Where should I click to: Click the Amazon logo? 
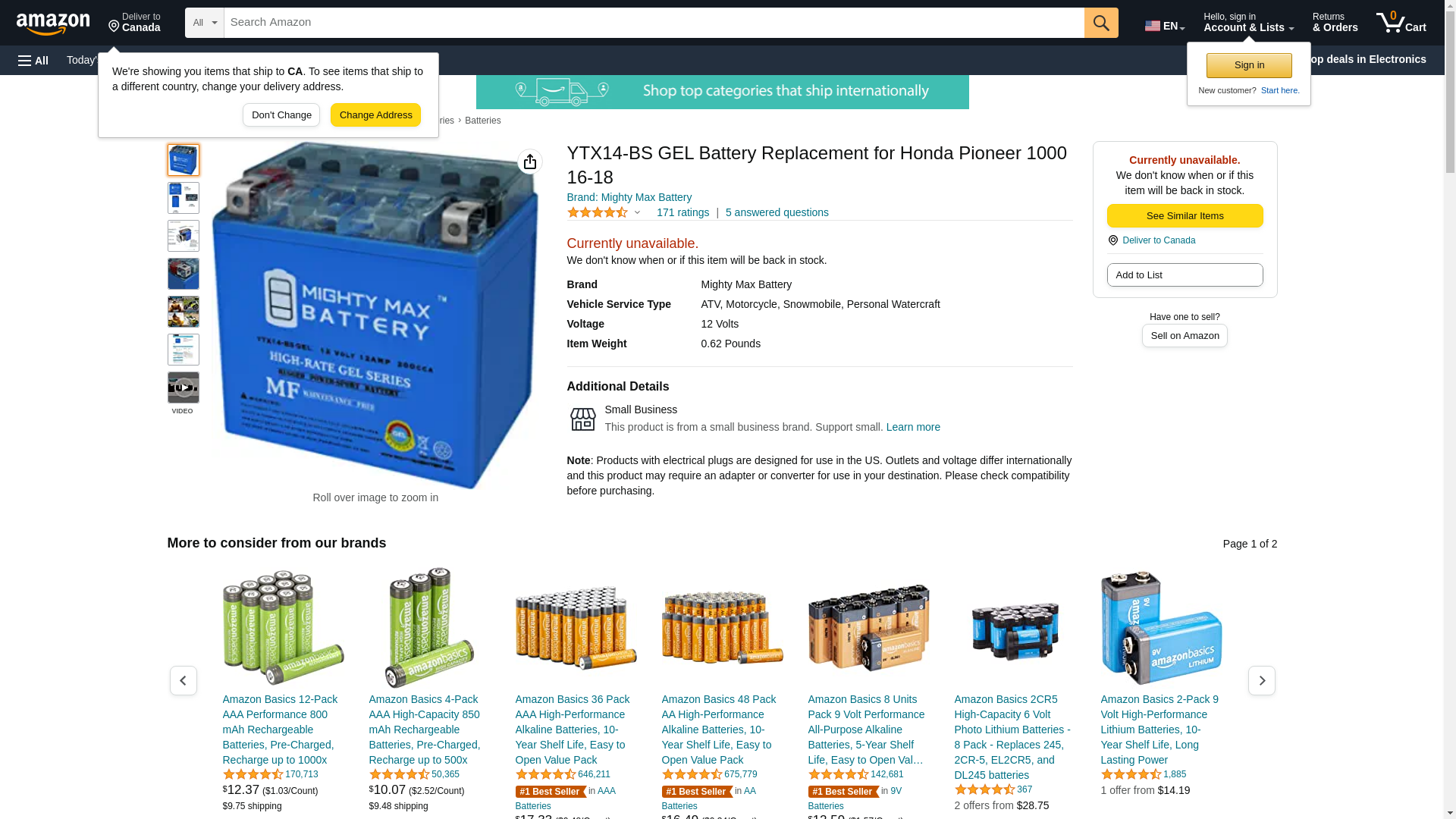(53, 24)
